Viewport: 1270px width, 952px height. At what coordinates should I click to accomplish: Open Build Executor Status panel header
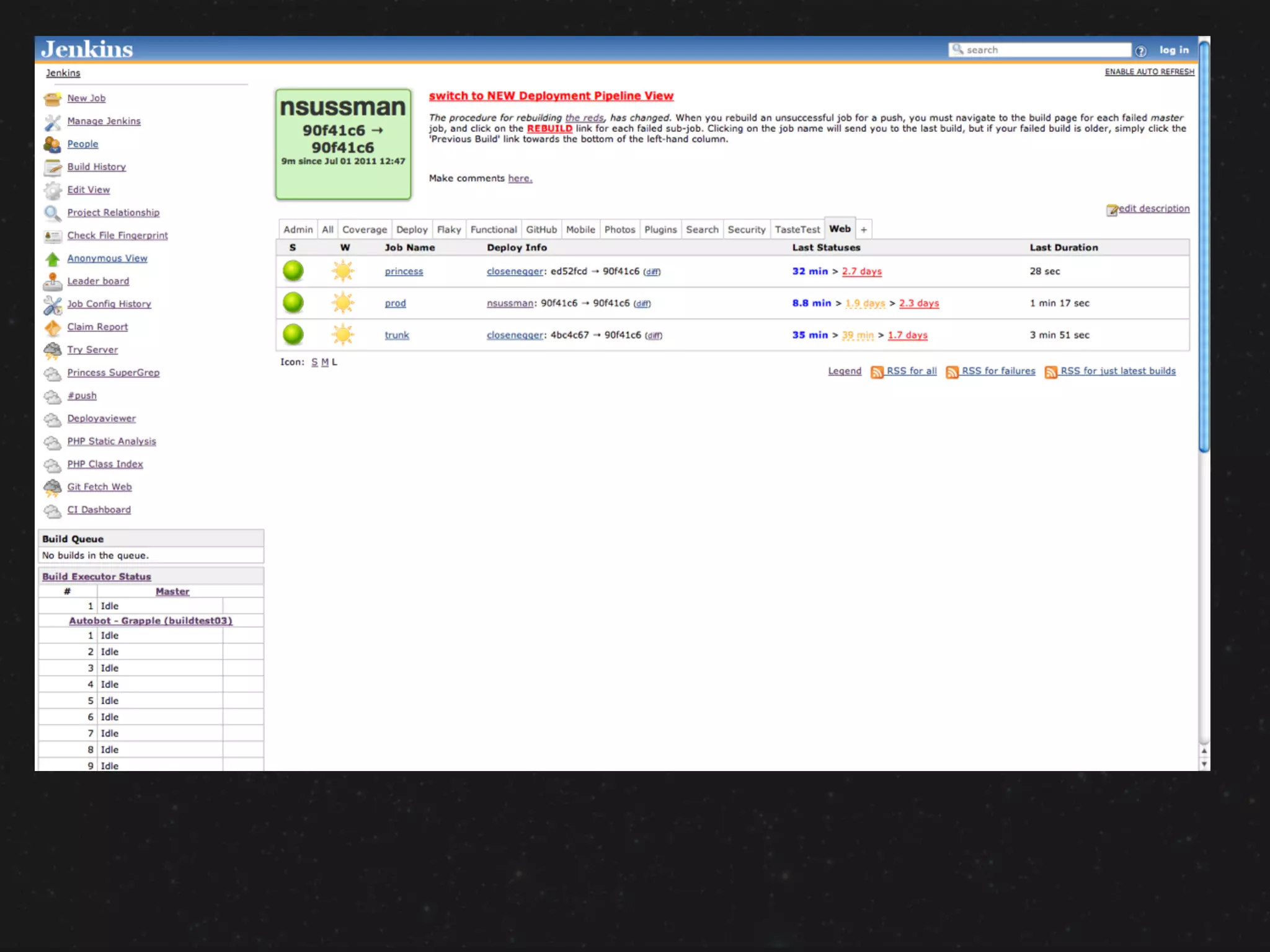(x=97, y=576)
